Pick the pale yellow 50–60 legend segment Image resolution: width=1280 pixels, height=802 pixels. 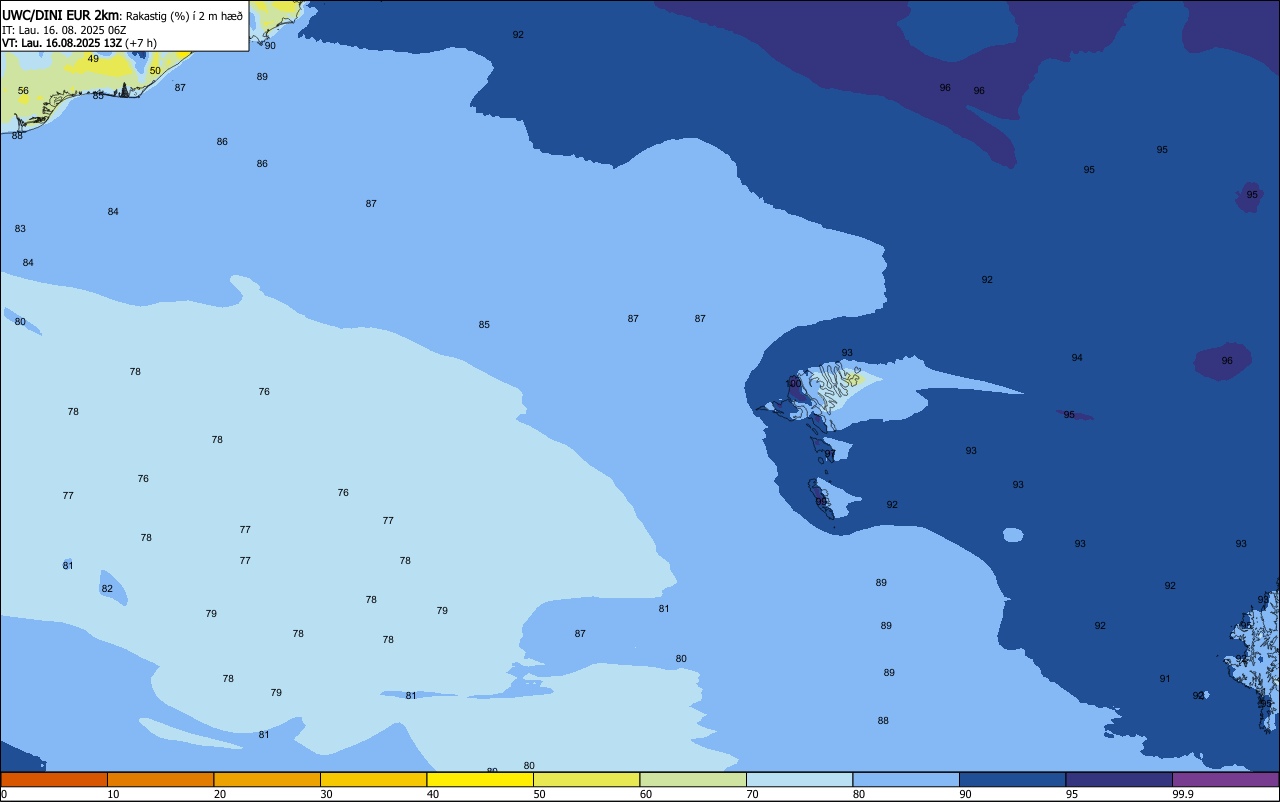[586, 779]
